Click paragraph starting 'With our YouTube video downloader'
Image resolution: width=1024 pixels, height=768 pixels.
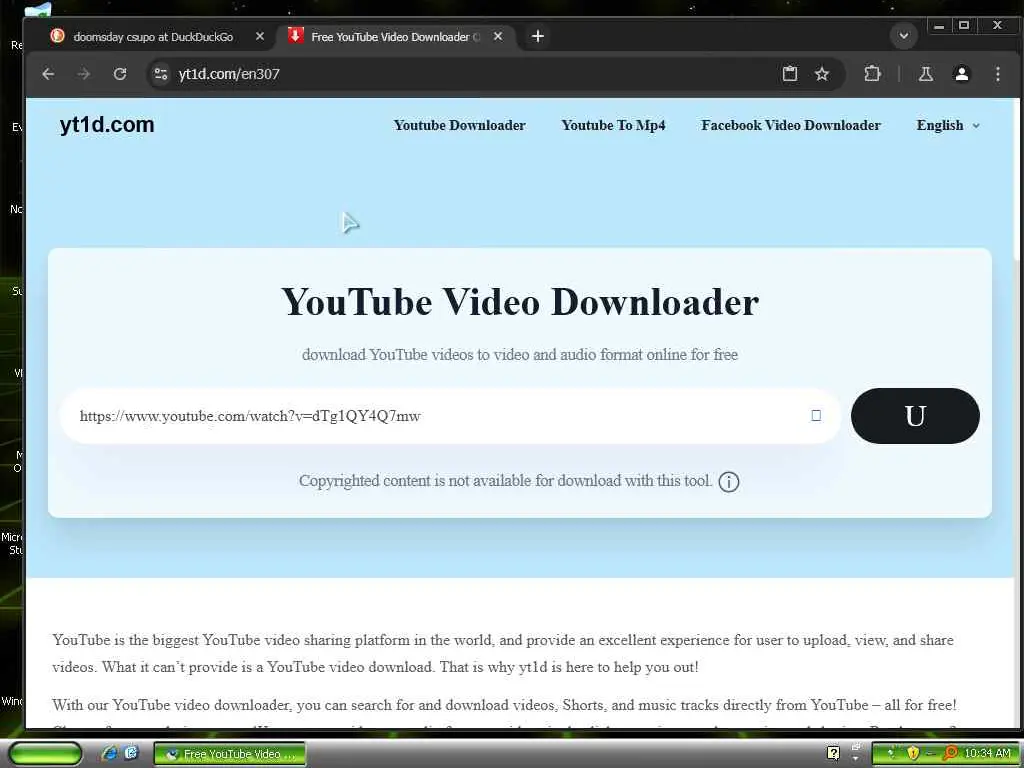(504, 712)
